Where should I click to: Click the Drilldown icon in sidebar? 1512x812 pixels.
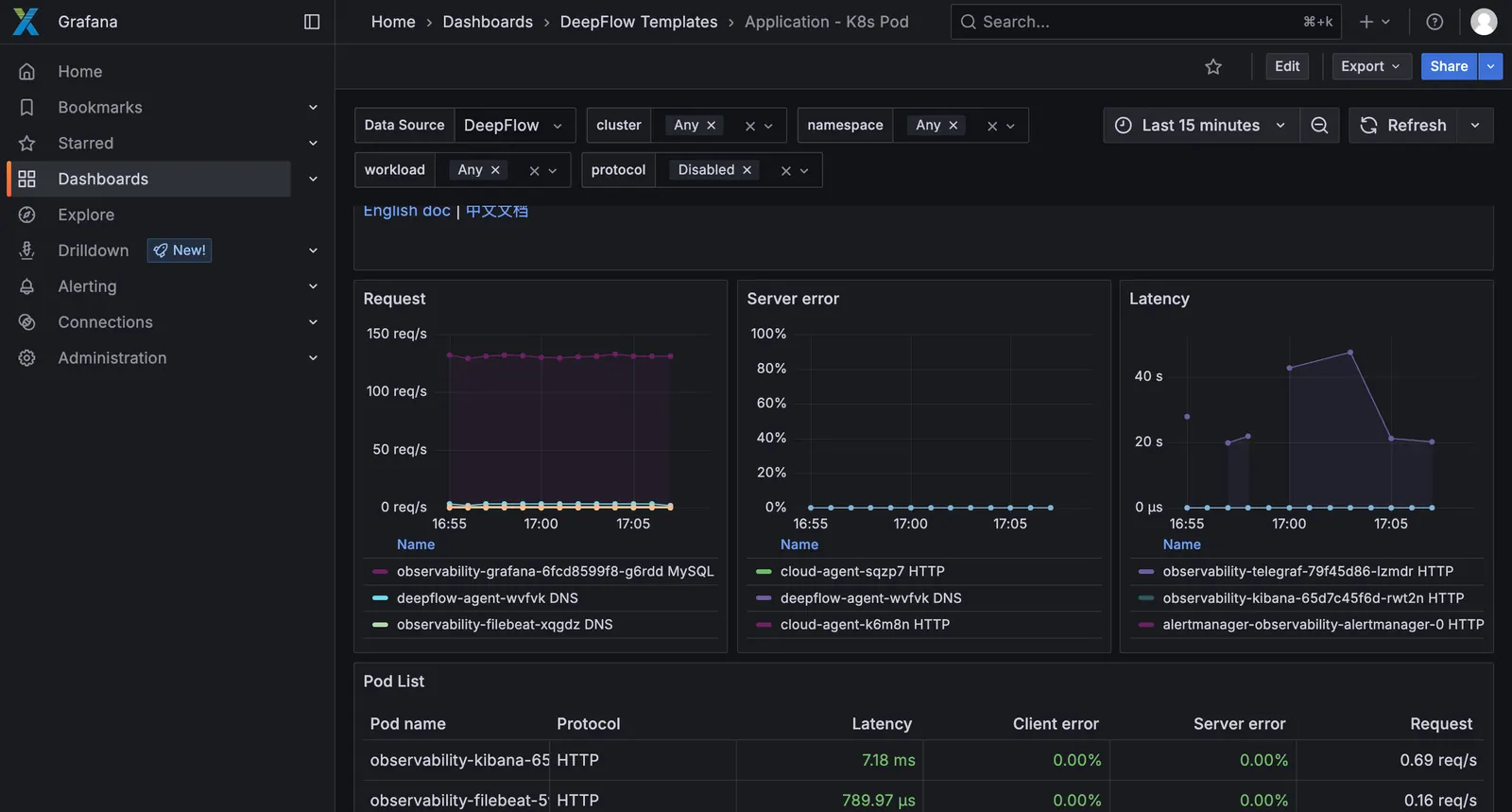[x=26, y=251]
